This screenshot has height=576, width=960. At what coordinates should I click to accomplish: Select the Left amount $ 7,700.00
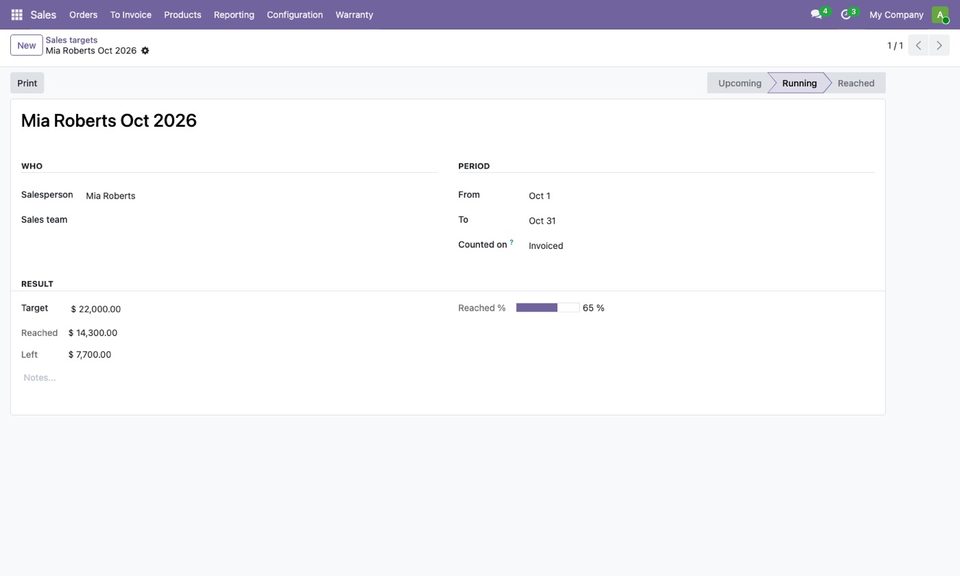coord(90,354)
